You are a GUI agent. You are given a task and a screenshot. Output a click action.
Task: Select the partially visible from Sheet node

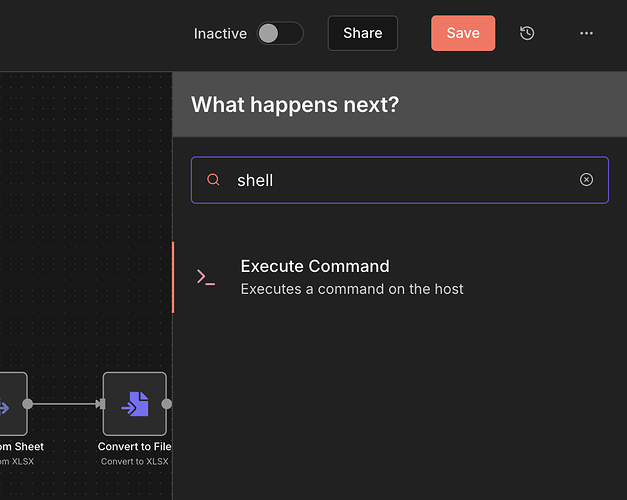coord(12,404)
